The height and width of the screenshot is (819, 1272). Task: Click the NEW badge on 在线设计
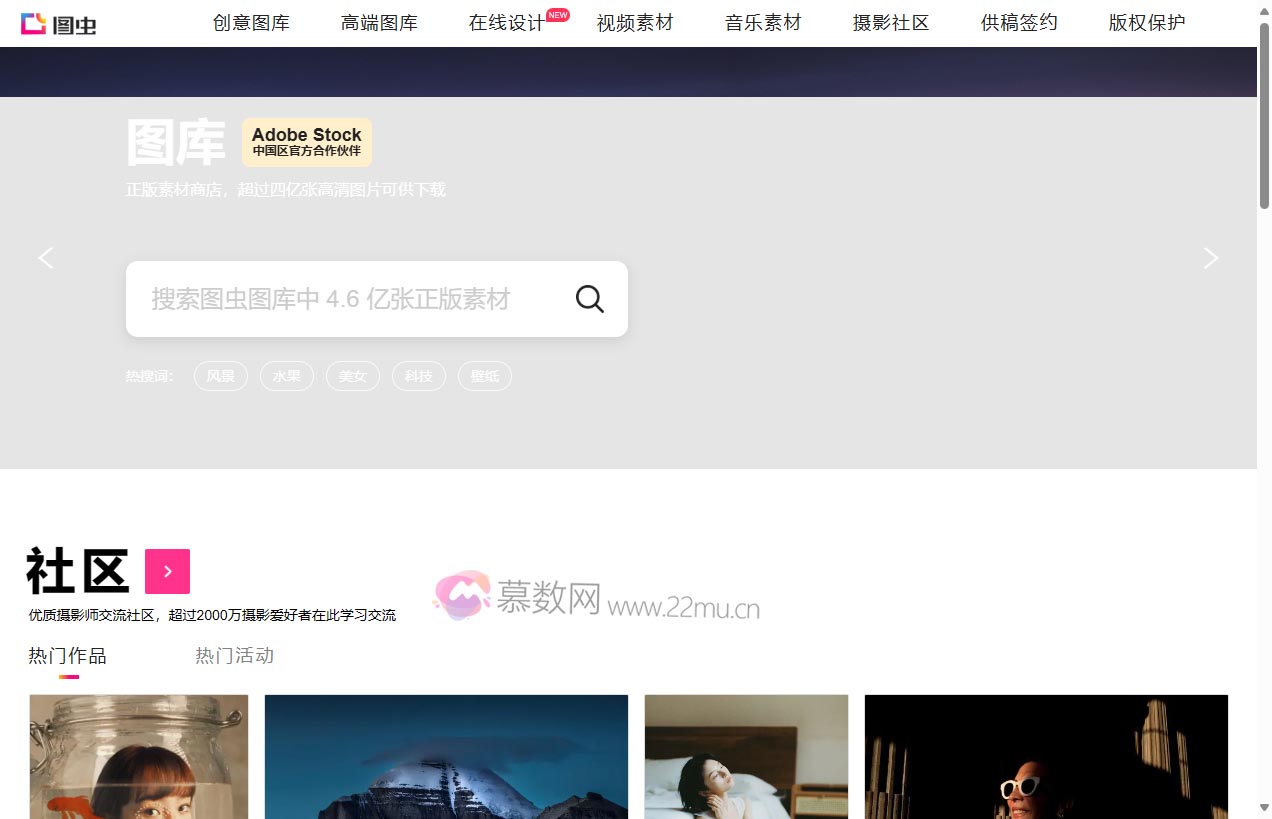pyautogui.click(x=558, y=14)
